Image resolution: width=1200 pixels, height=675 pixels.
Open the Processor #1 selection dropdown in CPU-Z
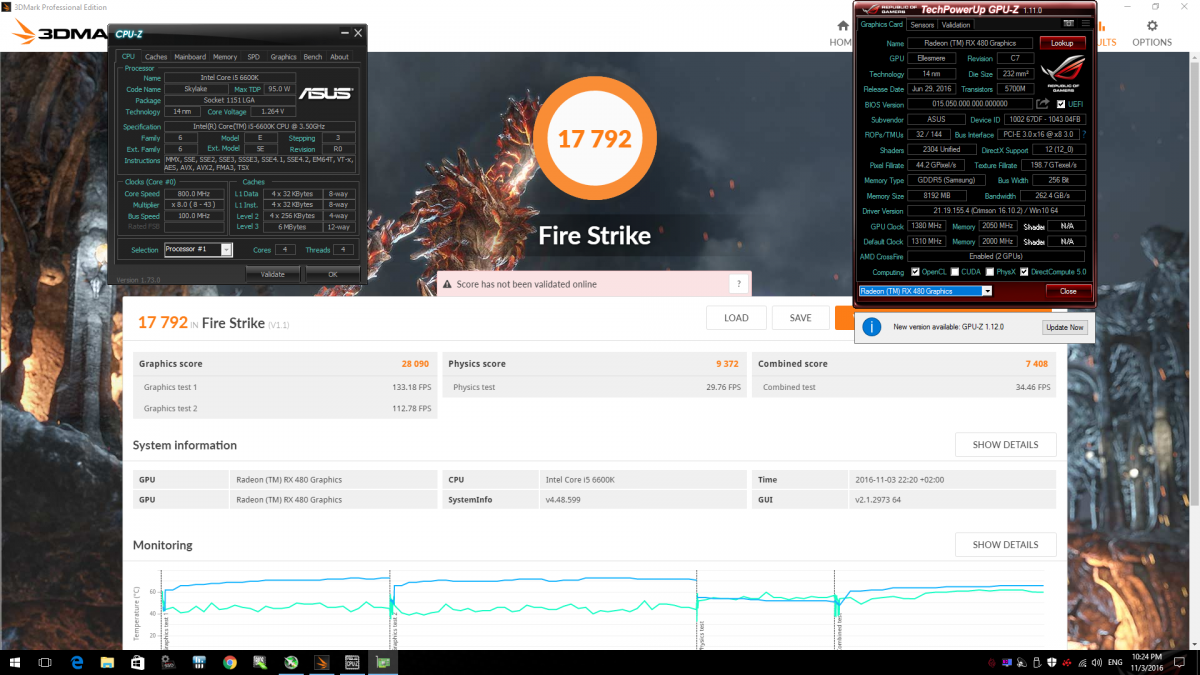(x=198, y=250)
